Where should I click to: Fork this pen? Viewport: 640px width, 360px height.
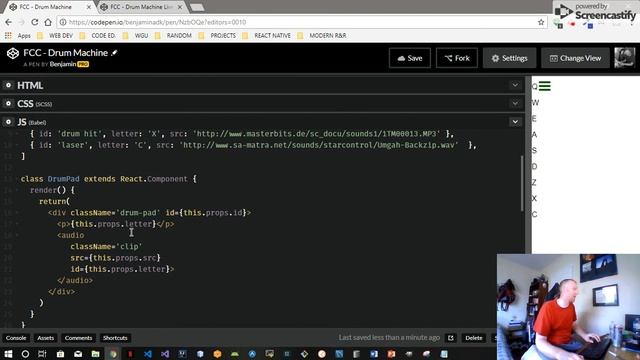[457, 58]
